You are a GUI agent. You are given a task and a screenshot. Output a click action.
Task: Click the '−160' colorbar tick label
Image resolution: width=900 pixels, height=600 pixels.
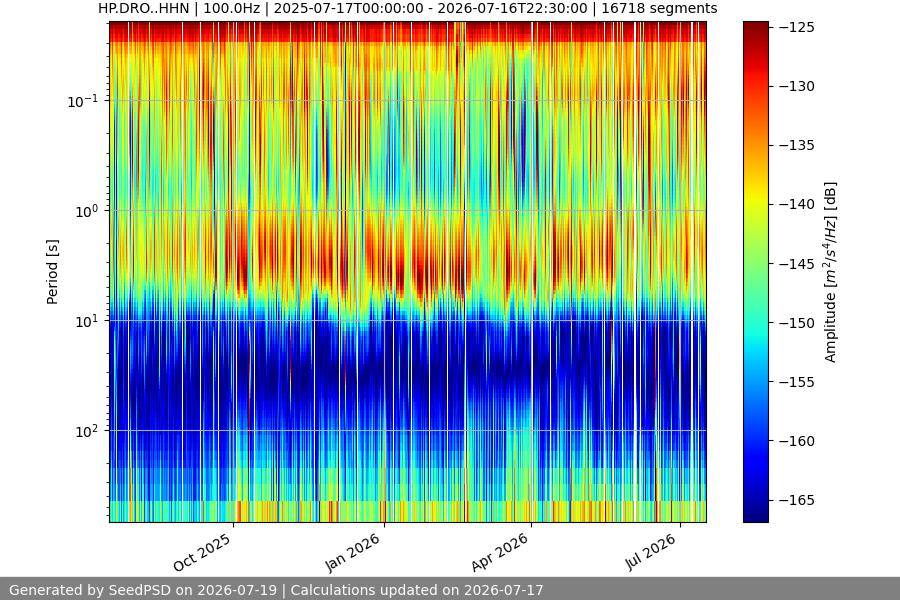point(797,441)
